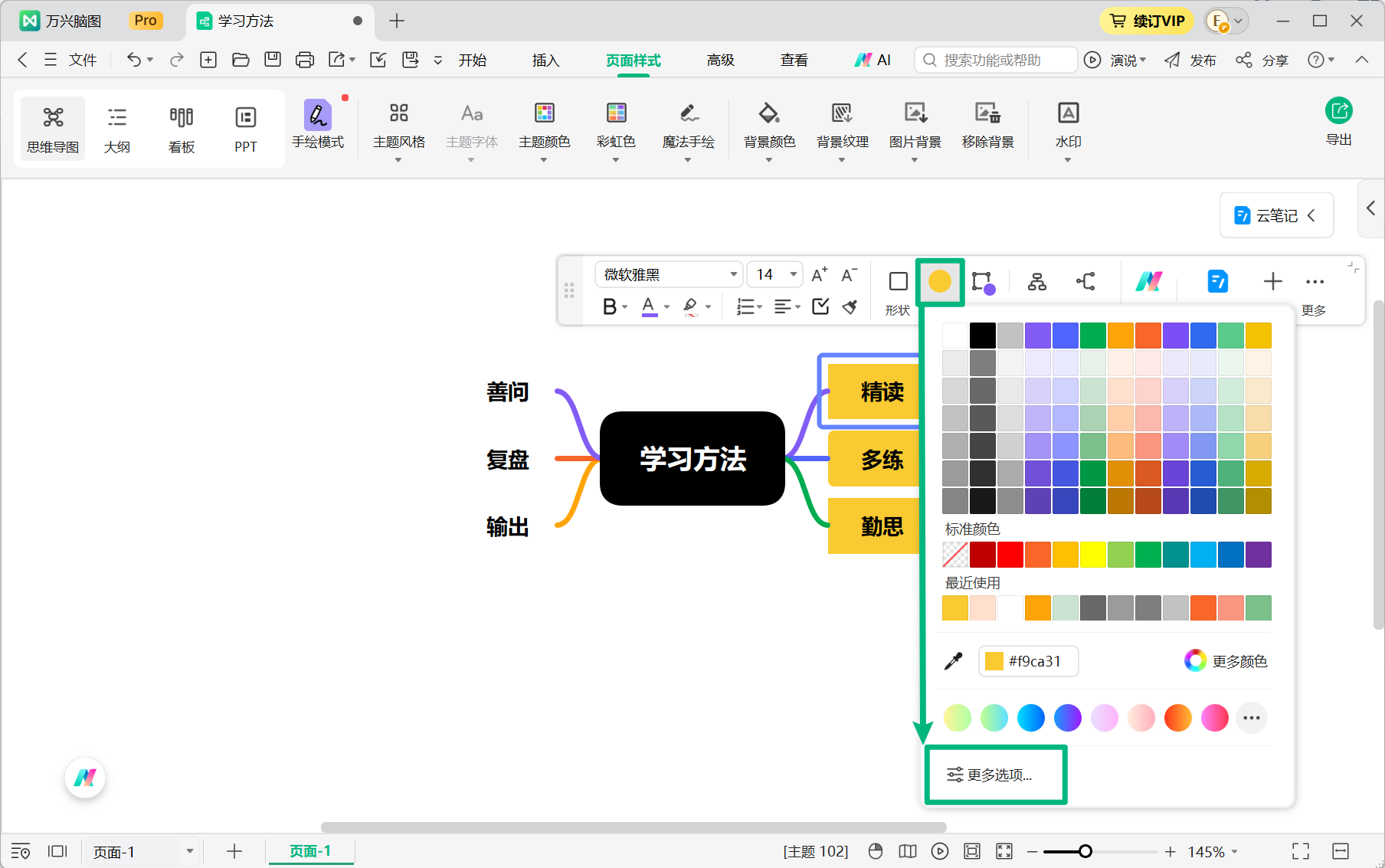Expand the 云笔记 cloud notes panel
Image resolution: width=1385 pixels, height=868 pixels.
click(1276, 215)
